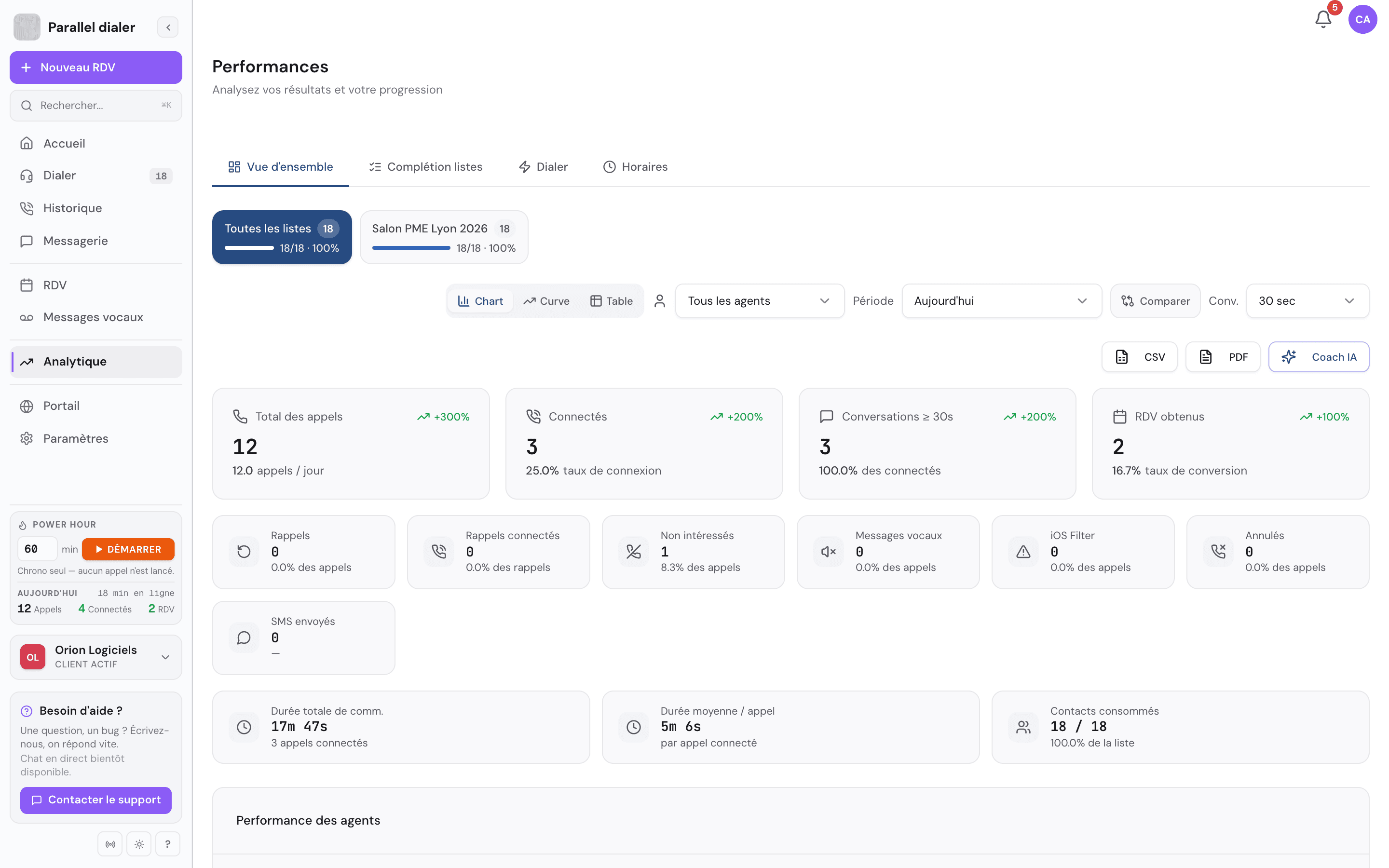
Task: Click the SMS envoyés chat bubble icon
Action: 244,638
